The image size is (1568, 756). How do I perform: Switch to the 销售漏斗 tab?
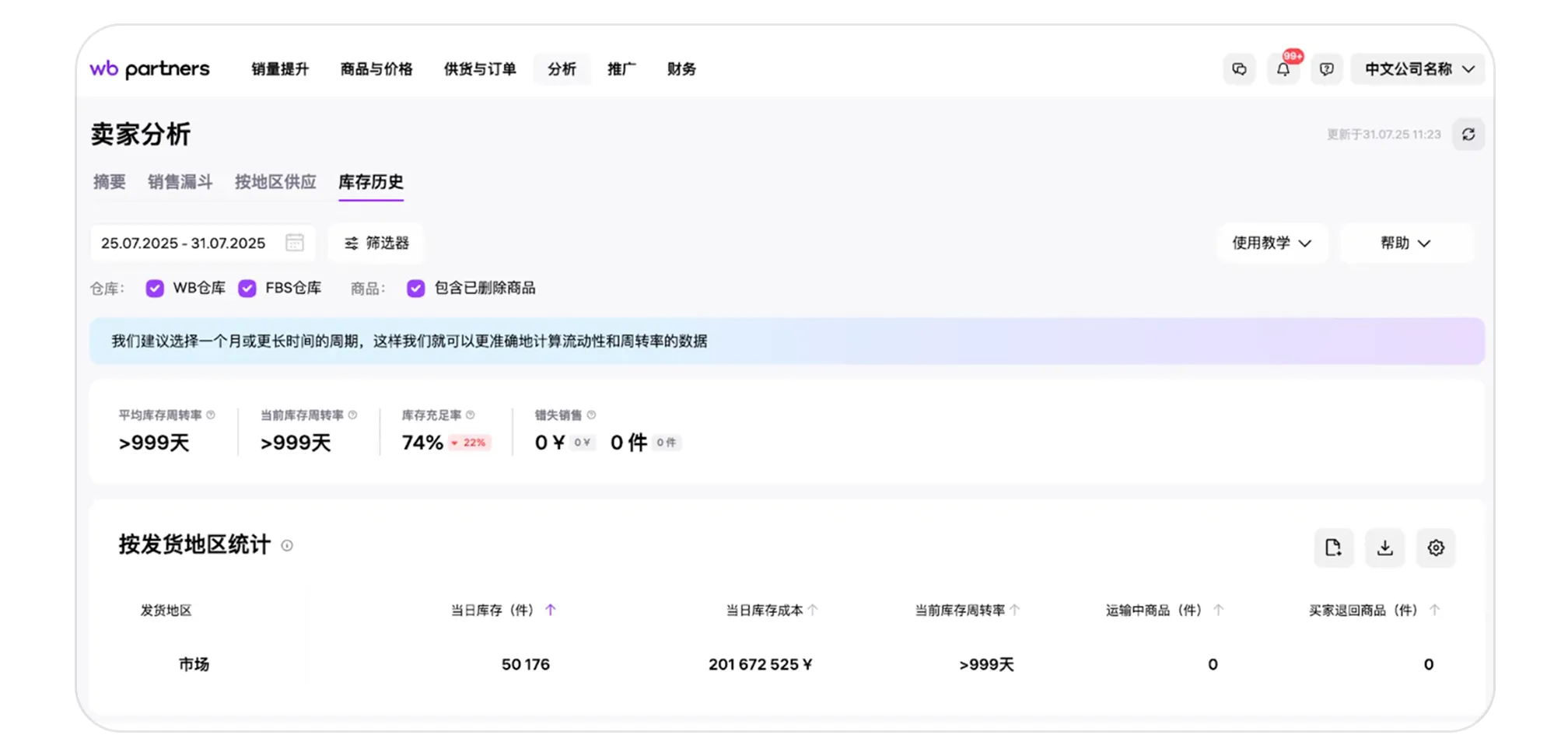[180, 182]
